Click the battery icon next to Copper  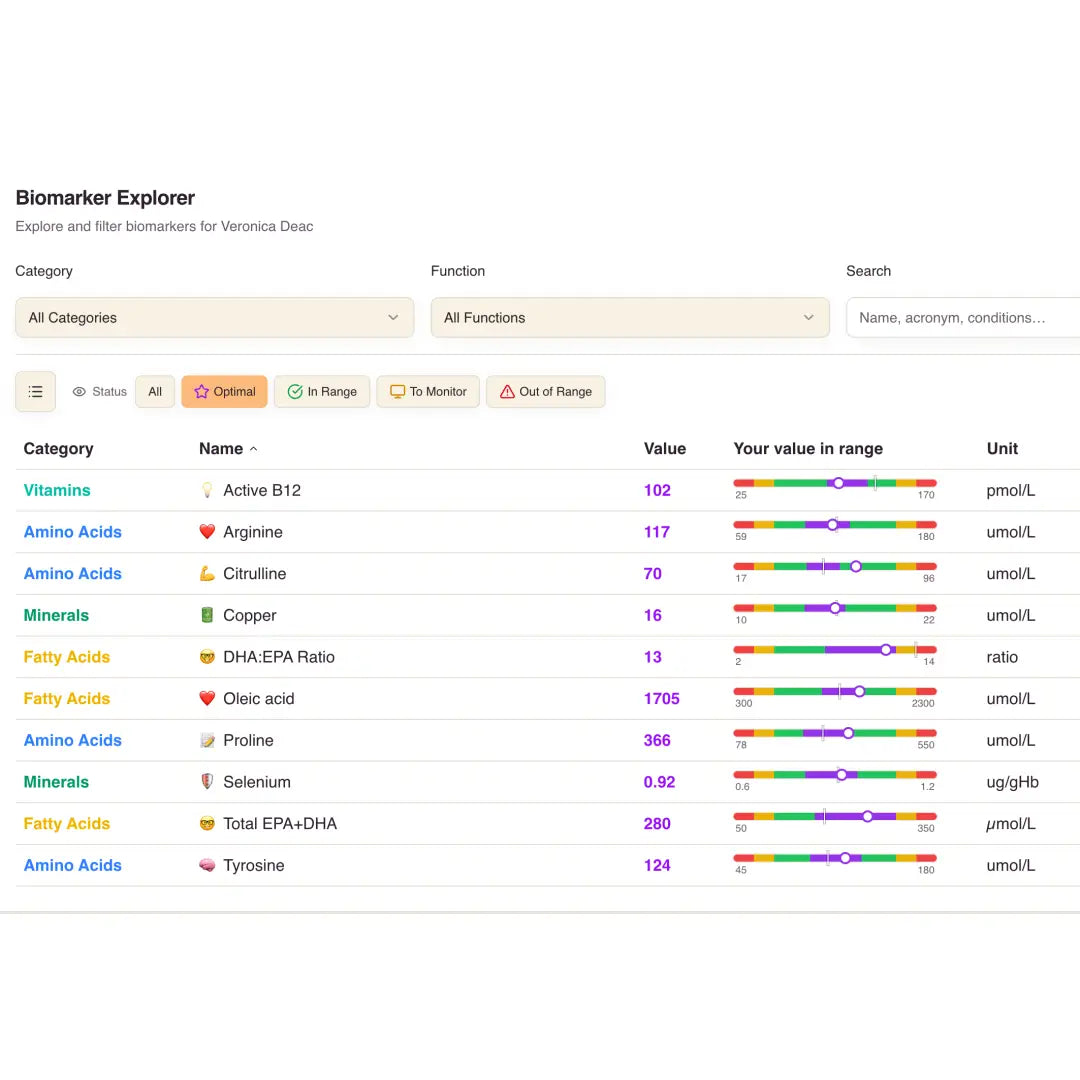click(x=207, y=615)
